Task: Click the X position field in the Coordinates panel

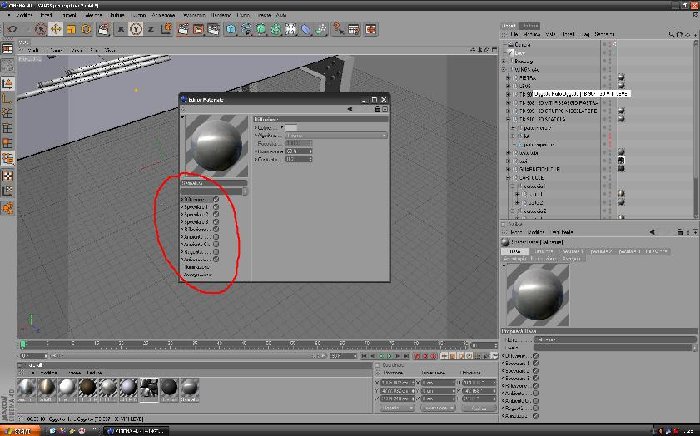Action: [395, 383]
